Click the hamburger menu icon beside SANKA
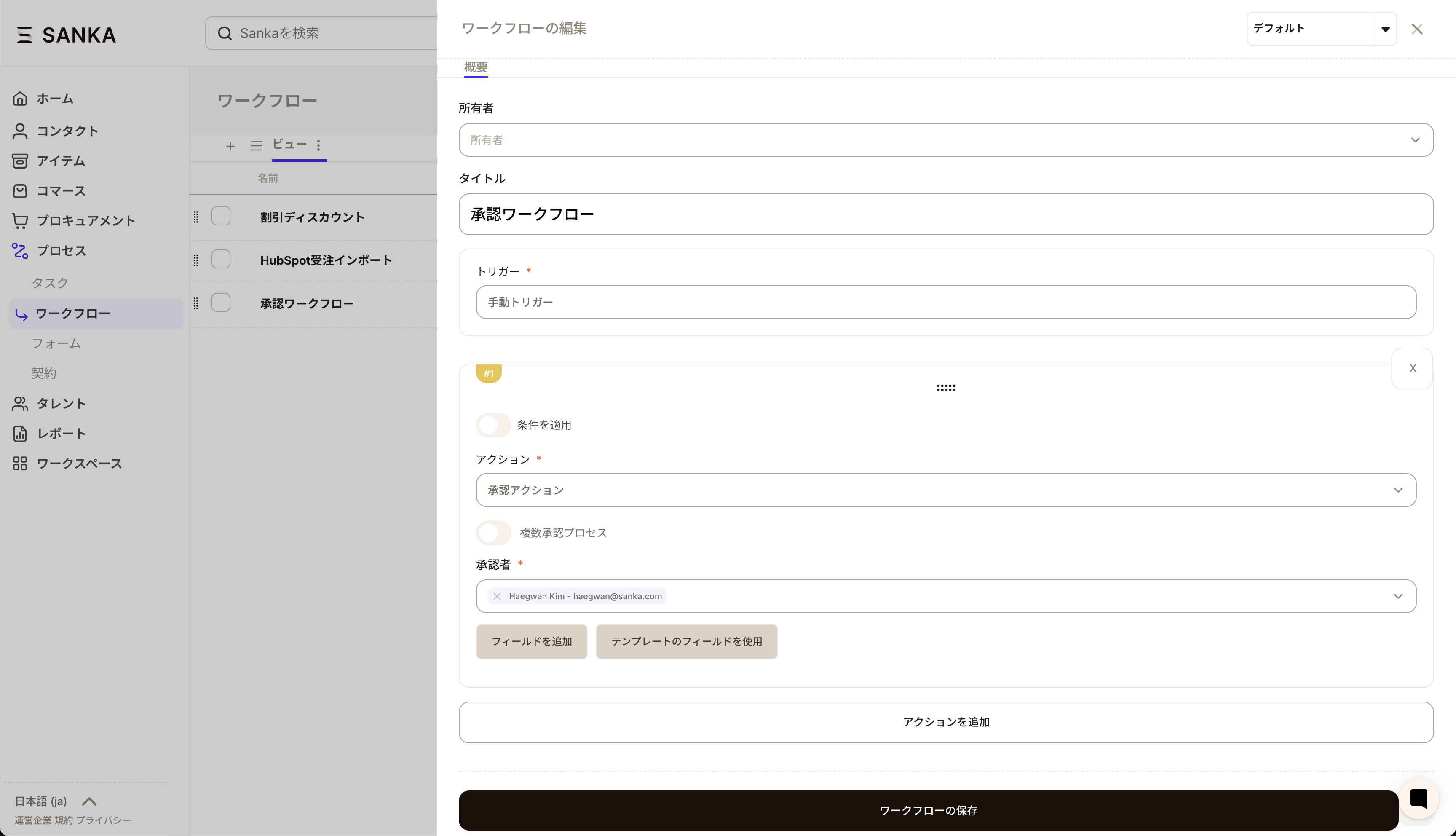The image size is (1456, 836). [24, 35]
